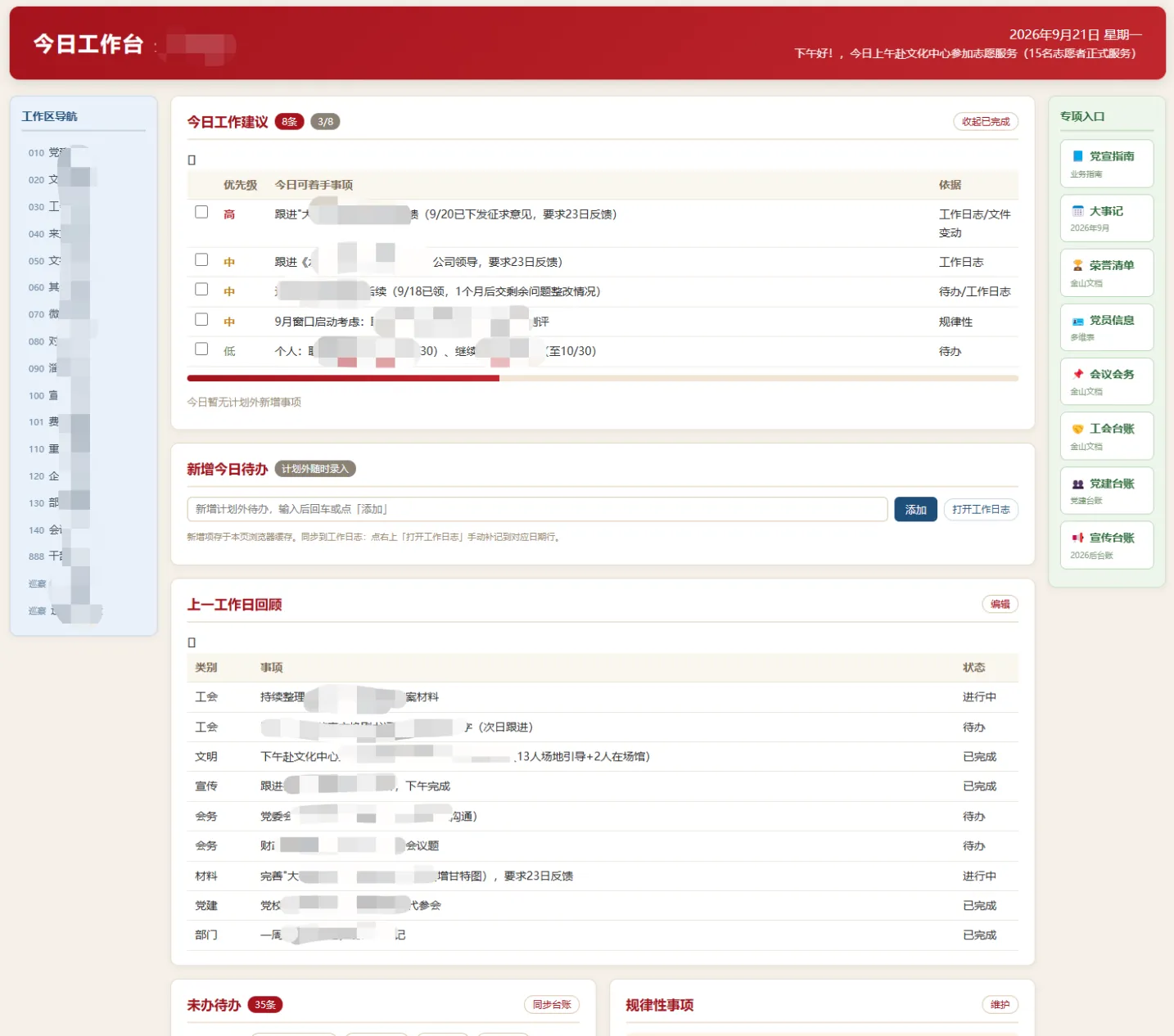Check the 公司领导 要求23日反馈 item checkbox
Screen dimensions: 1174x1036
[x=201, y=259]
